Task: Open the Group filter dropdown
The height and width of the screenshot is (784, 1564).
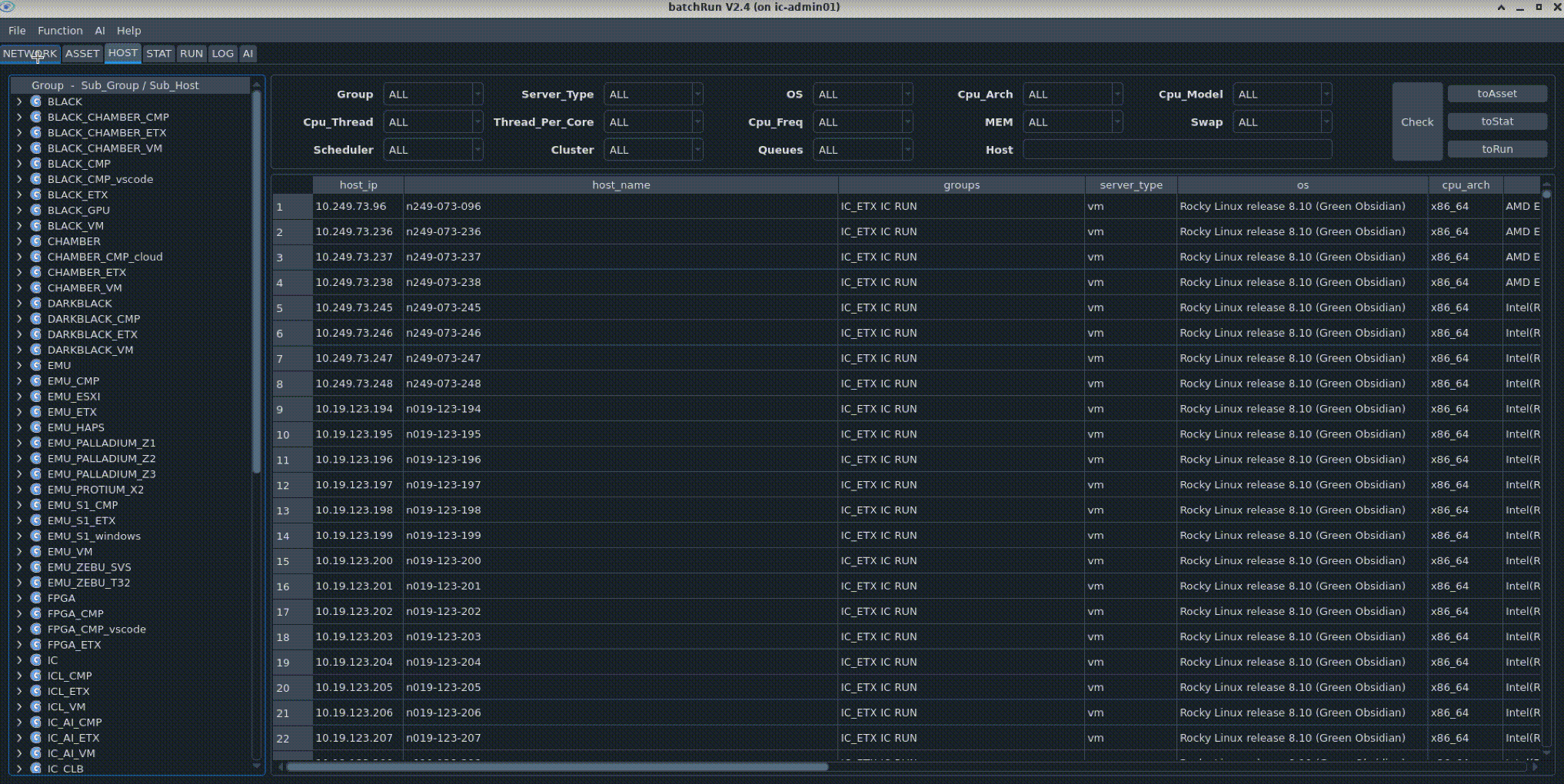Action: point(433,95)
